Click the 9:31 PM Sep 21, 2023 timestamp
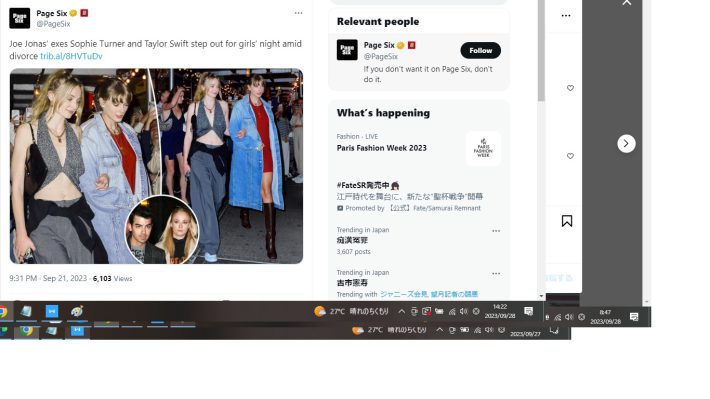 48,279
